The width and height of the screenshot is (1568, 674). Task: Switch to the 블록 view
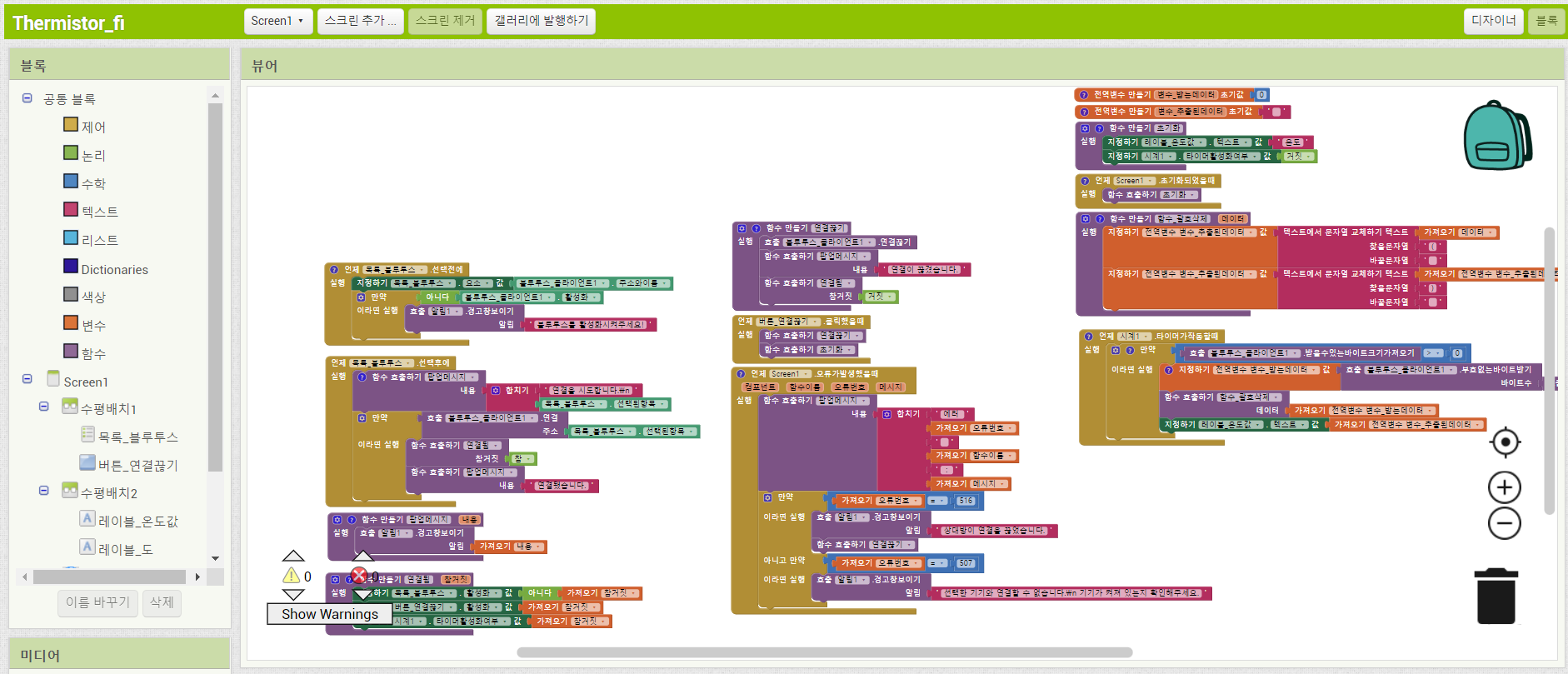click(1546, 21)
